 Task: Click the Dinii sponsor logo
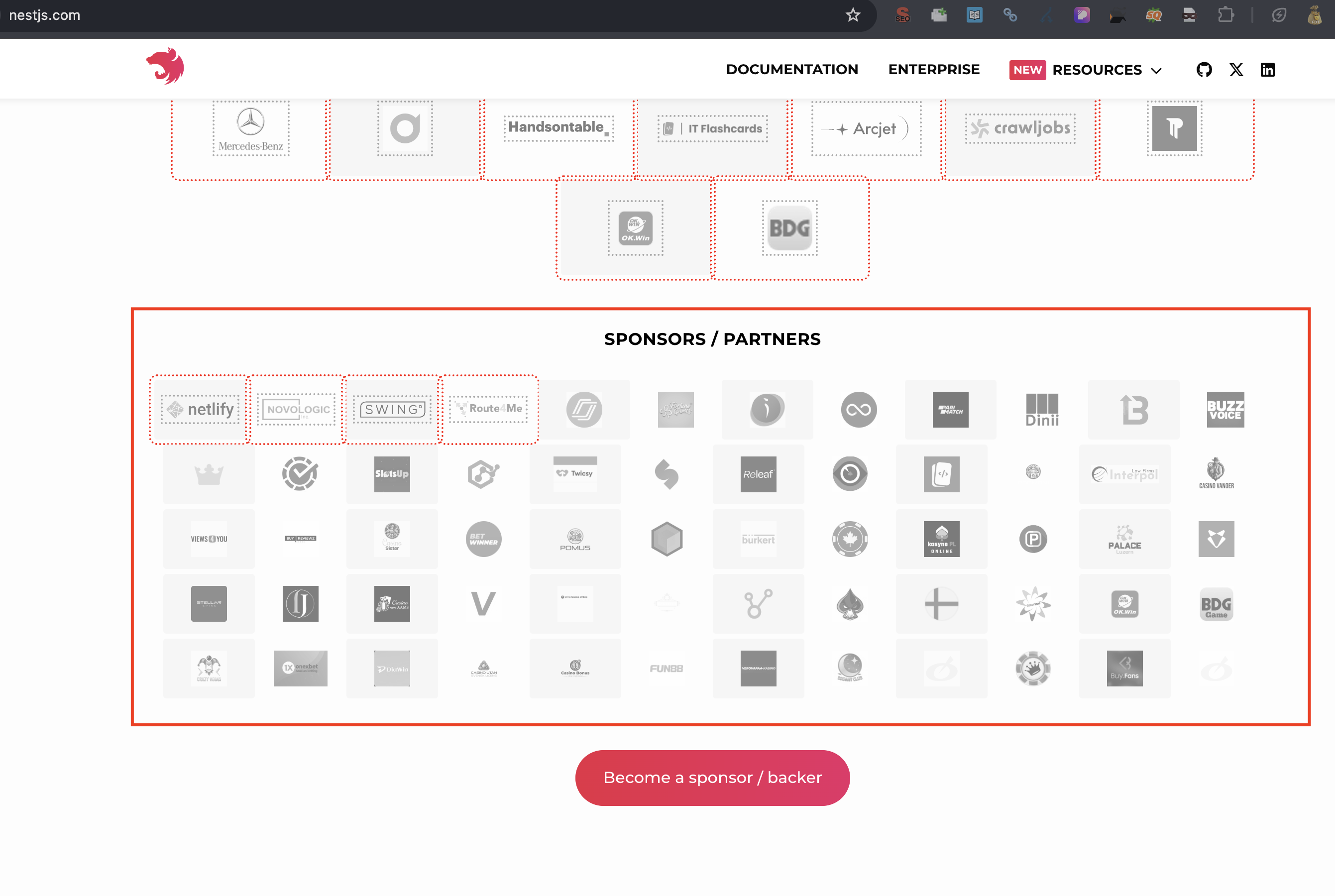[x=1042, y=409]
